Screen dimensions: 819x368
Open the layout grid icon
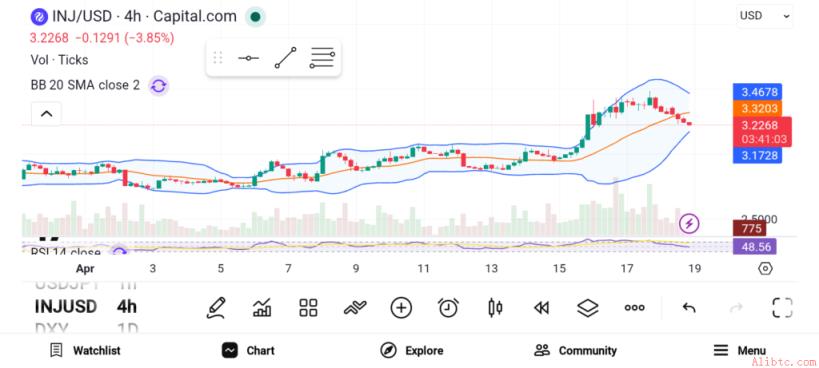tap(308, 307)
